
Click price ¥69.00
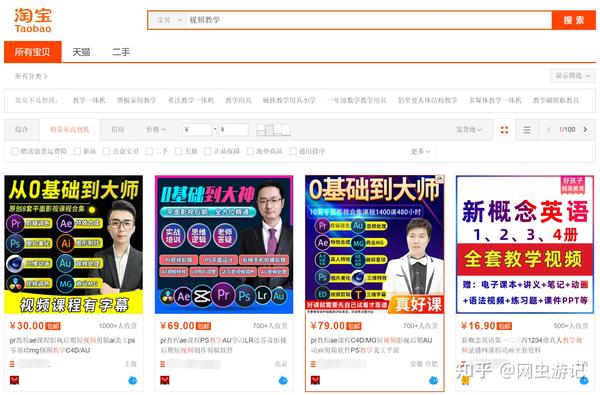click(x=177, y=326)
